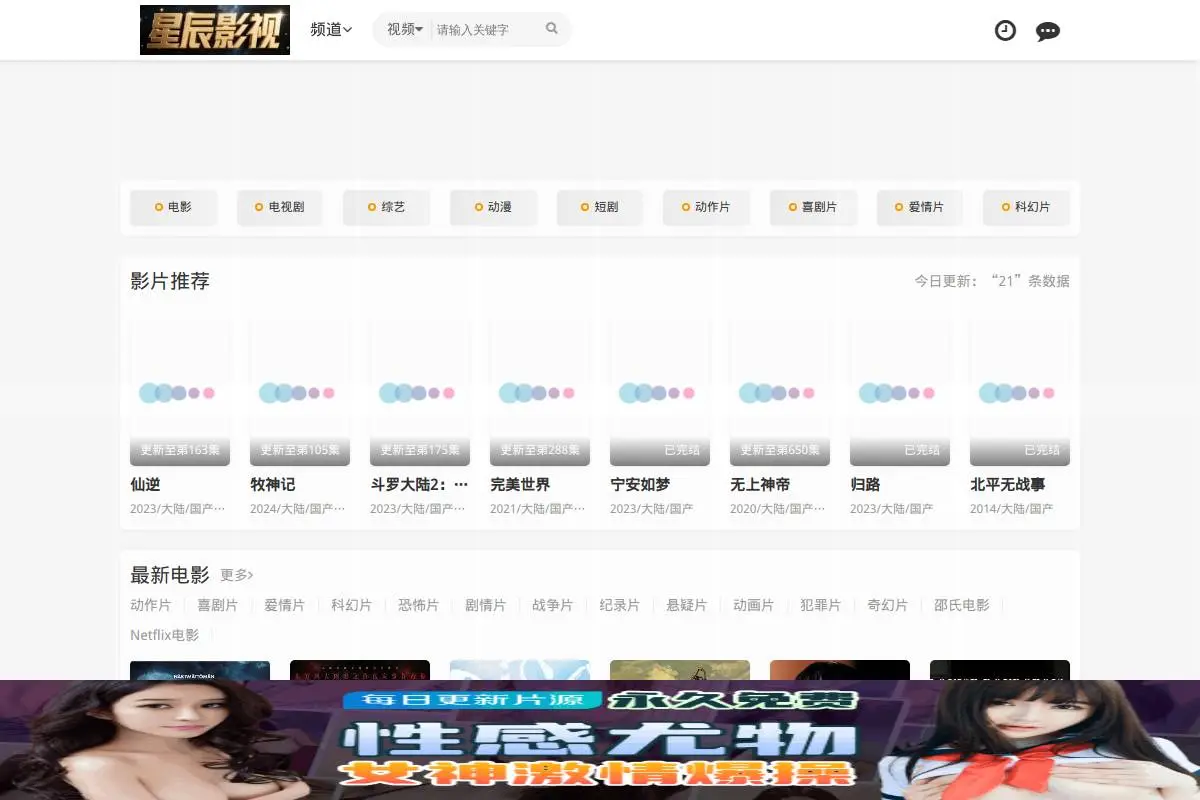This screenshot has width=1200, height=800.
Task: Click the search magnifier icon
Action: click(x=551, y=29)
